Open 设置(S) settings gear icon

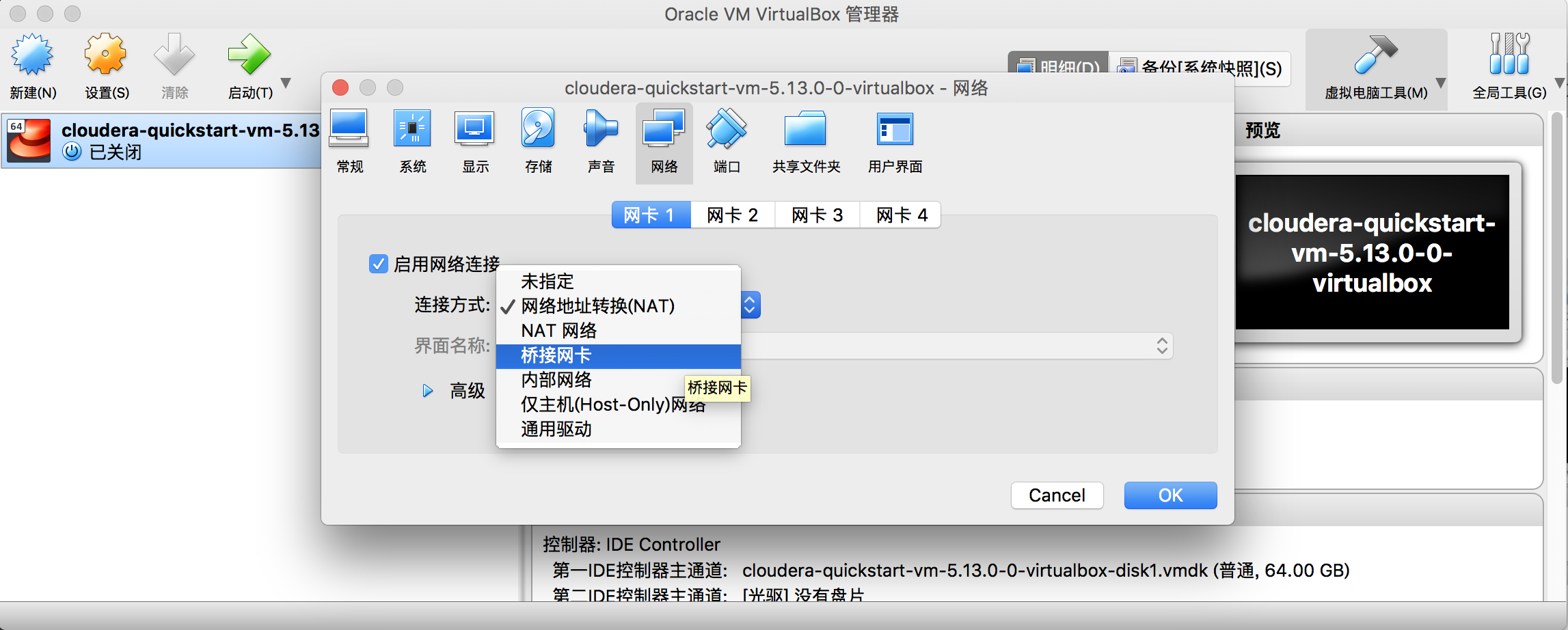click(106, 54)
